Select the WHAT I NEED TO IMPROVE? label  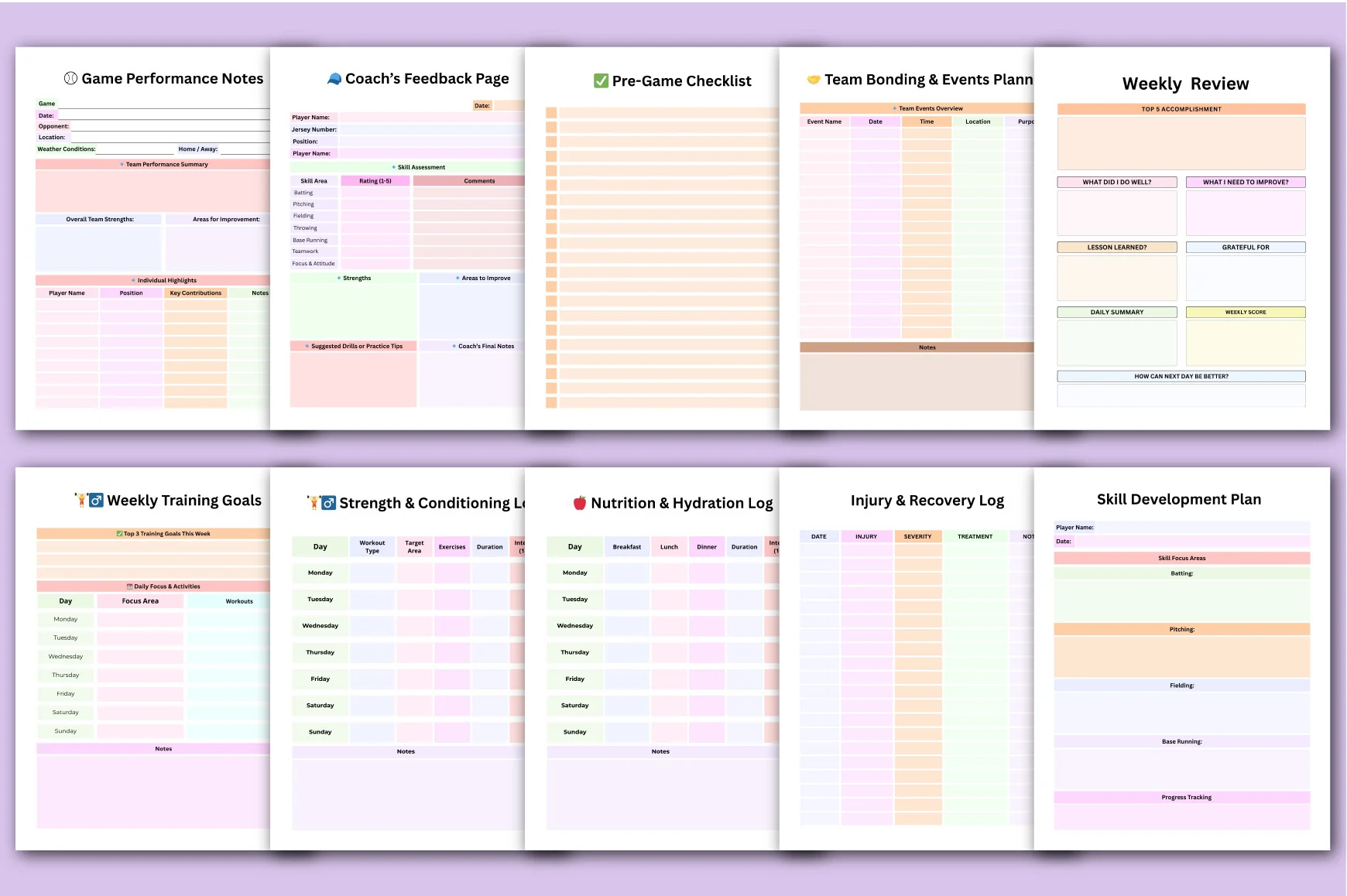(1246, 183)
